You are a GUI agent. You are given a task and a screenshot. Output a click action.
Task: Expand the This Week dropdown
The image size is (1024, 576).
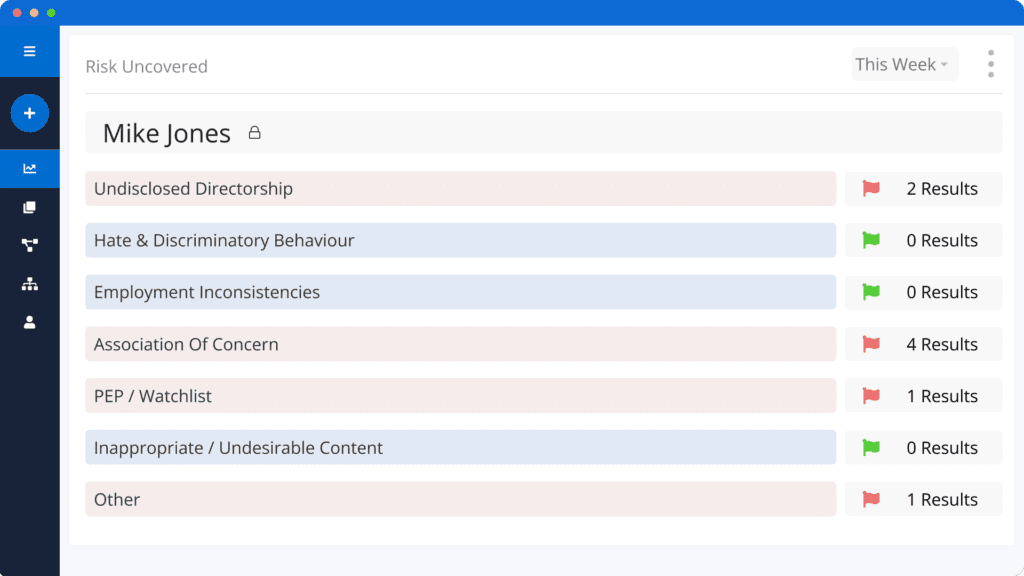[x=904, y=64]
